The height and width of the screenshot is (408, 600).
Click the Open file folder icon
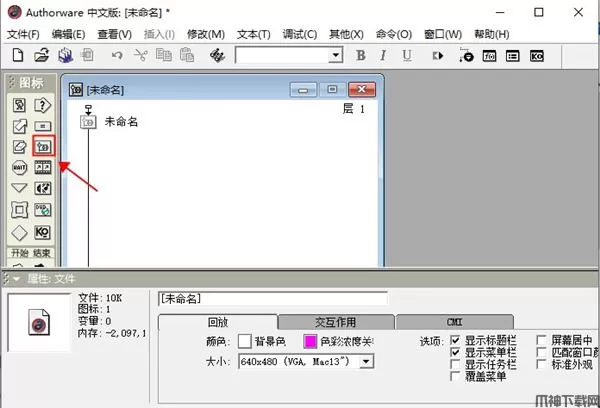click(41, 55)
